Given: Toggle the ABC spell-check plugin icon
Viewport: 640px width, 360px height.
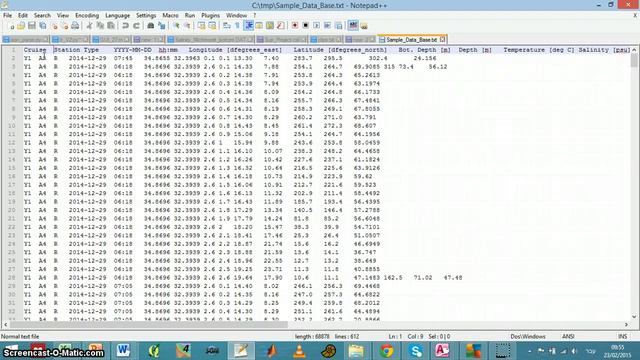Looking at the screenshot, I should [353, 25].
